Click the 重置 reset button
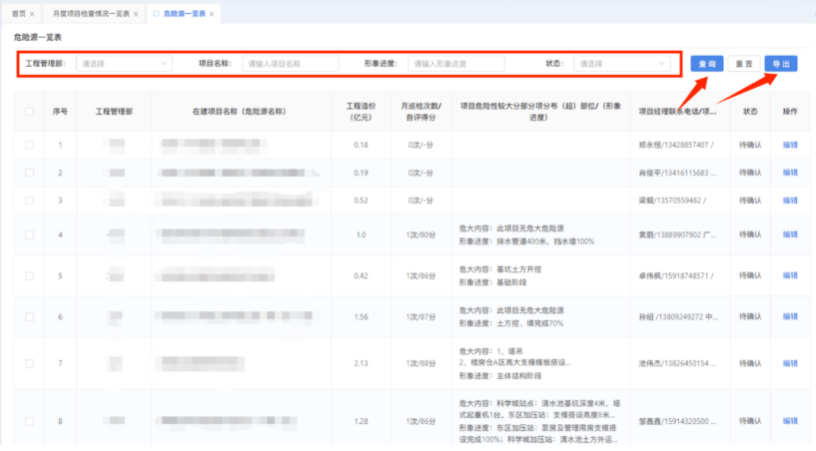The image size is (816, 451). [743, 63]
